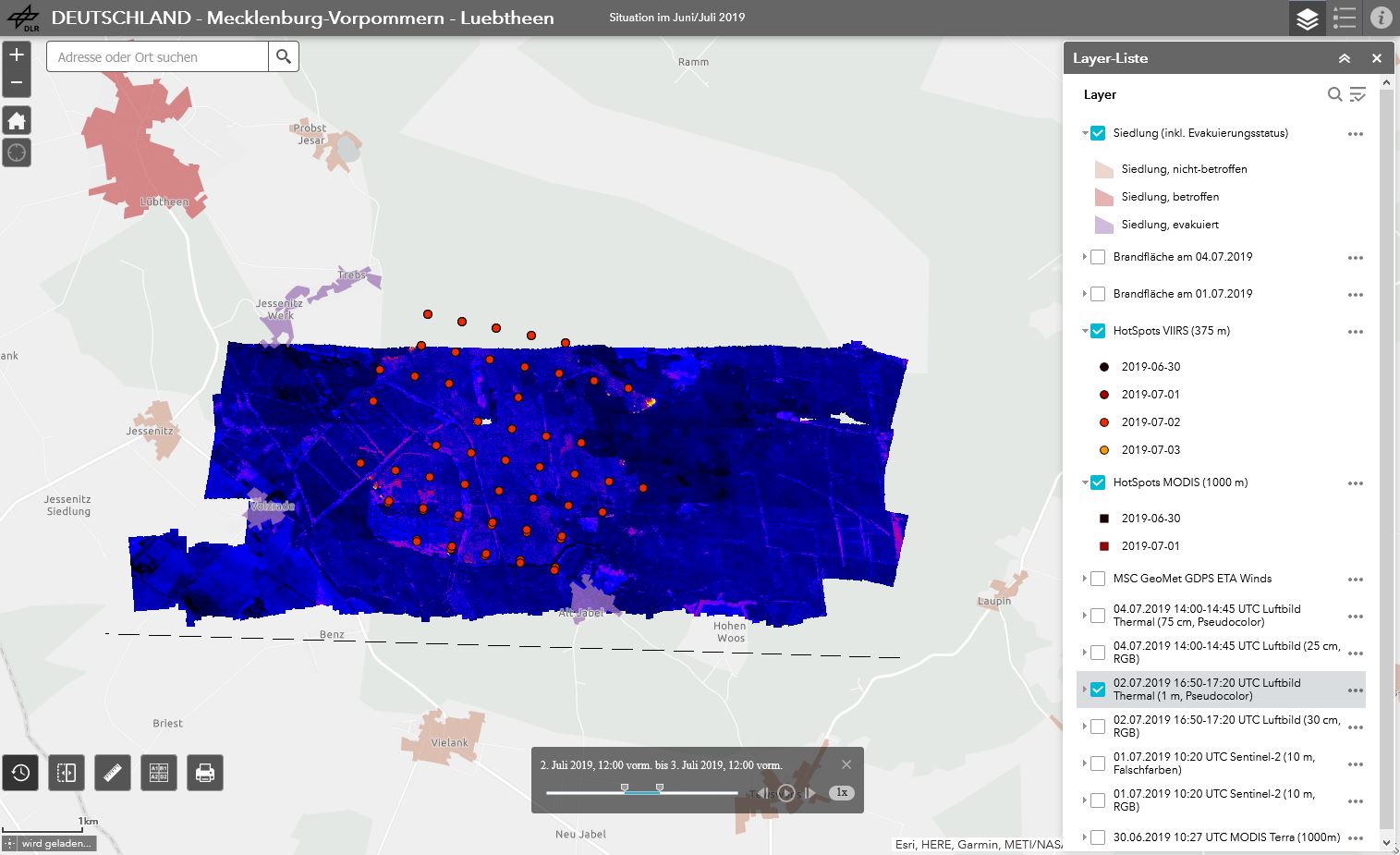Click the search magnifier beside address field

tap(284, 57)
